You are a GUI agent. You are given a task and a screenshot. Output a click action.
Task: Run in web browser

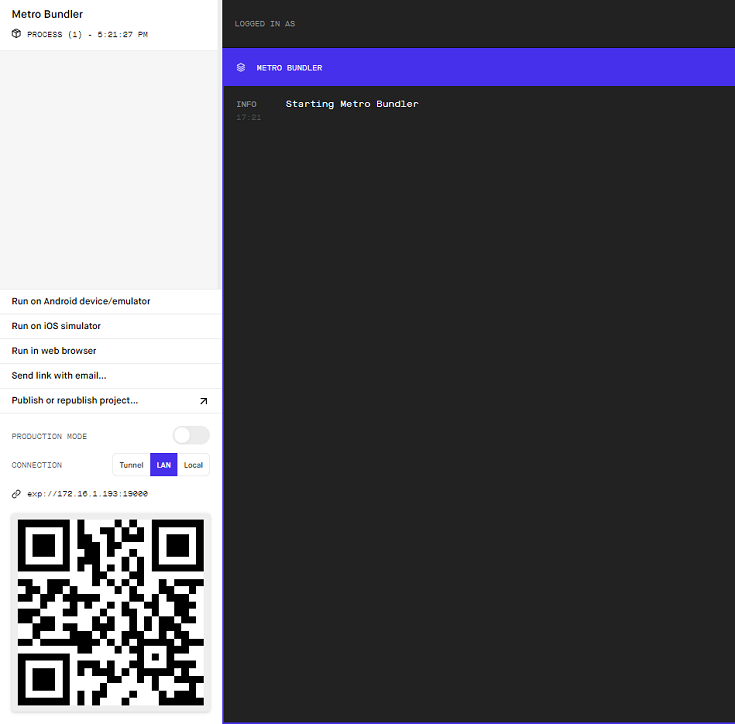pyautogui.click(x=111, y=351)
